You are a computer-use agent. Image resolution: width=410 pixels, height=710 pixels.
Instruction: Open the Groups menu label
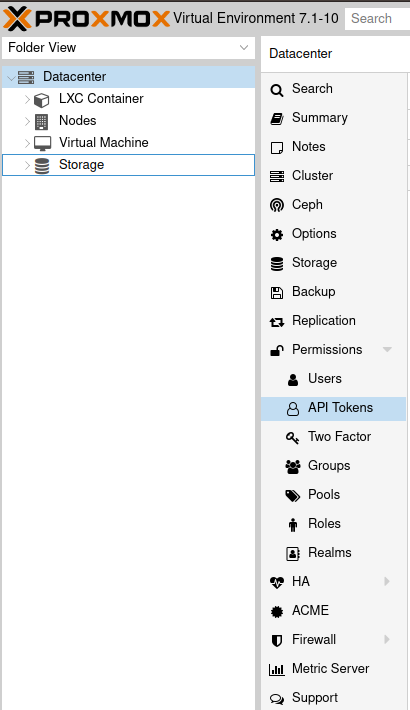(x=329, y=465)
